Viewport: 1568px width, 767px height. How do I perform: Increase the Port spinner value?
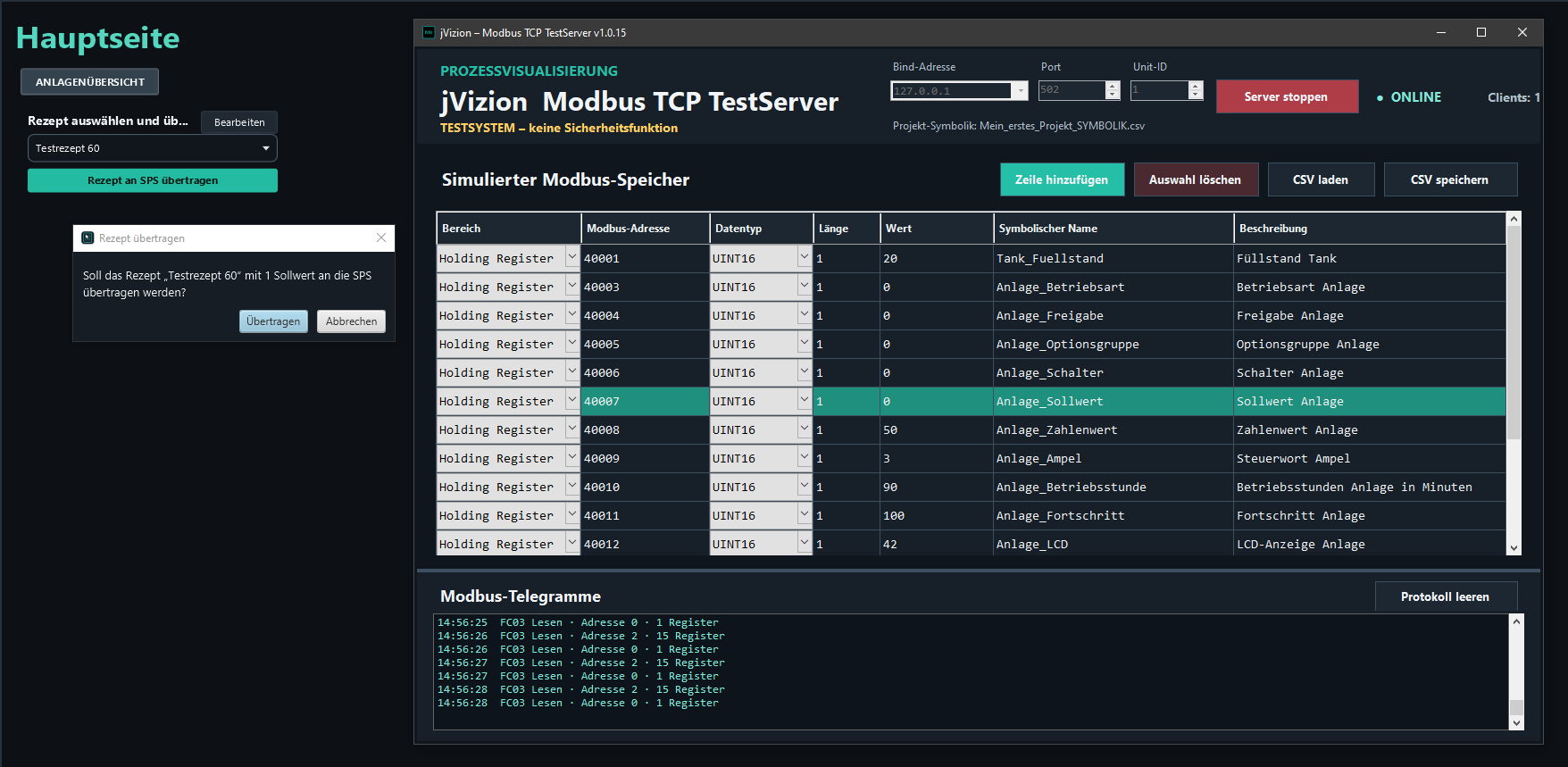[x=1113, y=86]
